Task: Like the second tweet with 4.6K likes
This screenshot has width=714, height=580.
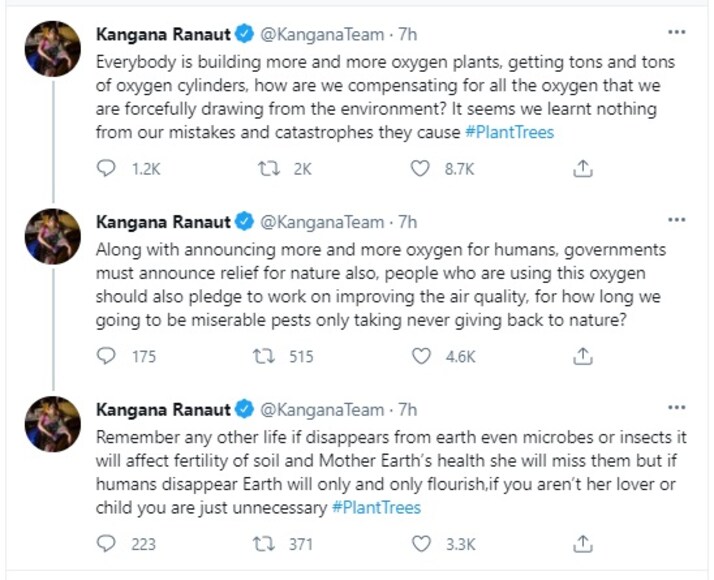Action: [x=421, y=356]
